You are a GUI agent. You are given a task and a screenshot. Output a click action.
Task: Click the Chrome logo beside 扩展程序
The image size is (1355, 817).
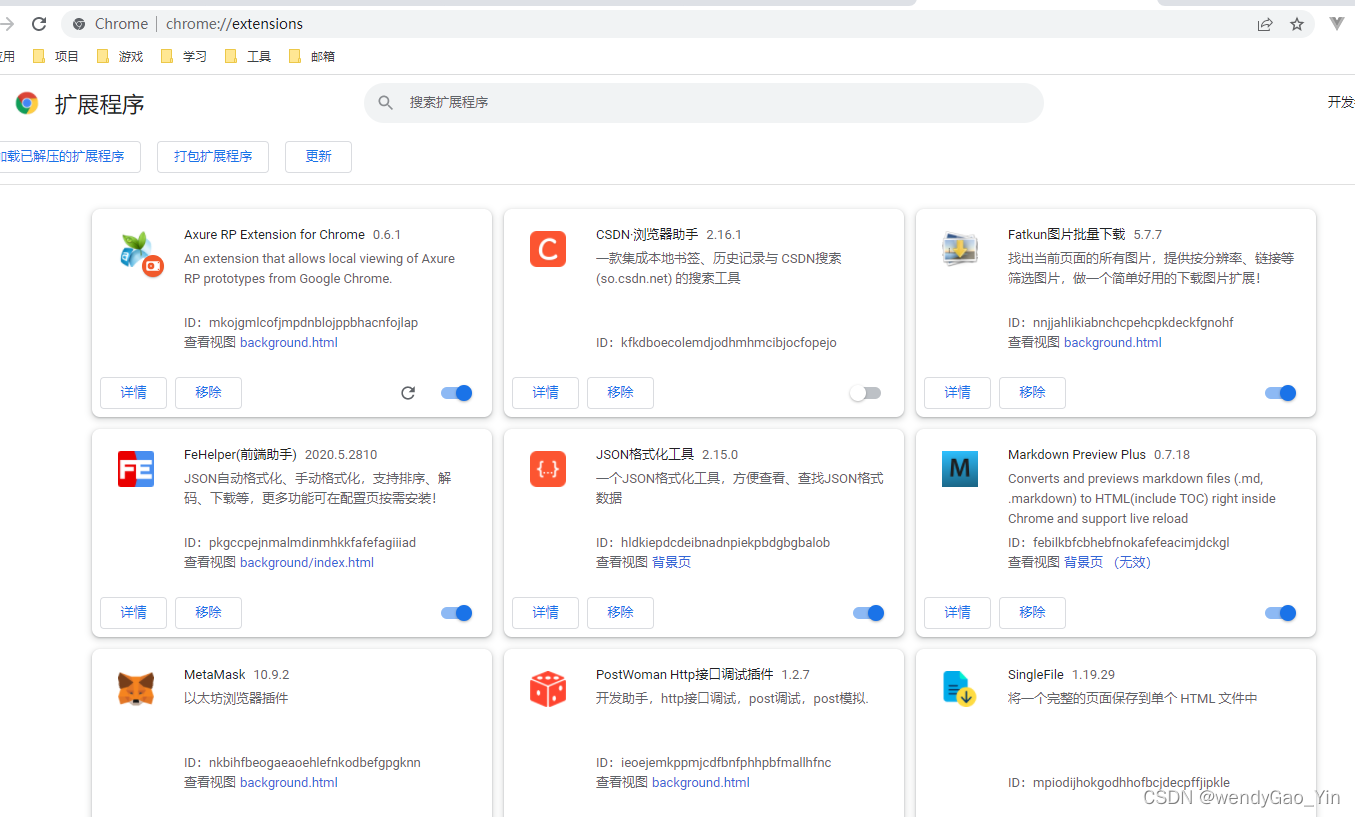click(x=27, y=103)
